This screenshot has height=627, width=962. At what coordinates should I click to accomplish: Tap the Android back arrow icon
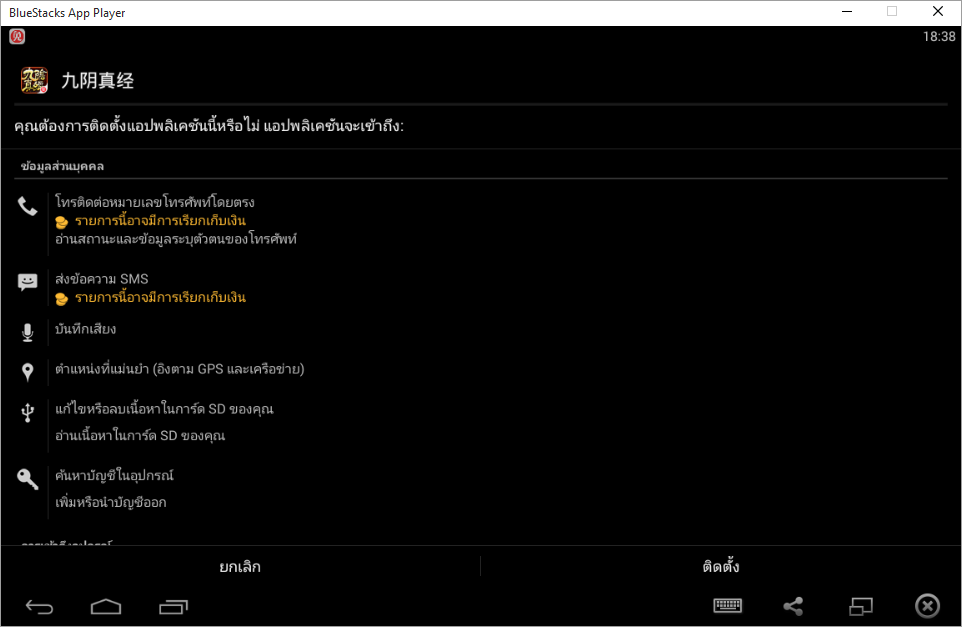tap(39, 607)
